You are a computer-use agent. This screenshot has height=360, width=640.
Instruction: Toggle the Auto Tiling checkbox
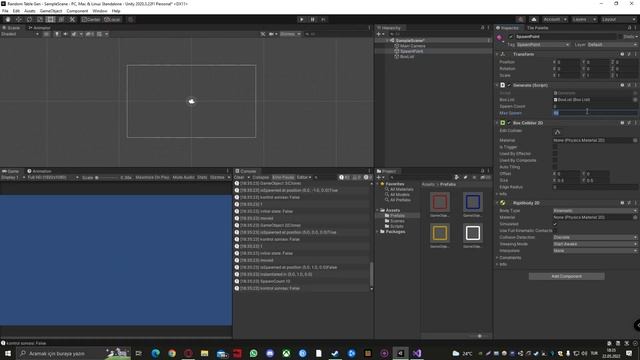pos(555,167)
